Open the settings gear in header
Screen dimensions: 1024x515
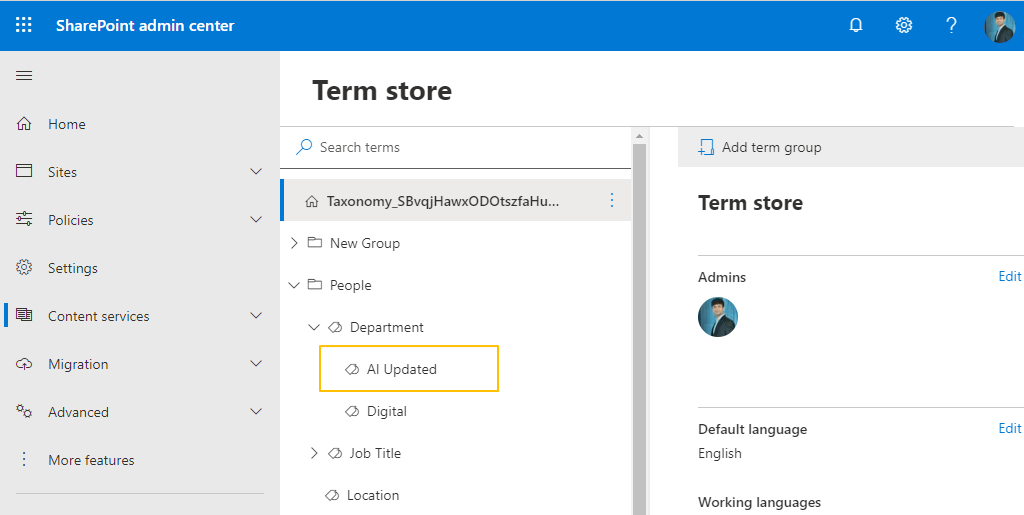(904, 25)
